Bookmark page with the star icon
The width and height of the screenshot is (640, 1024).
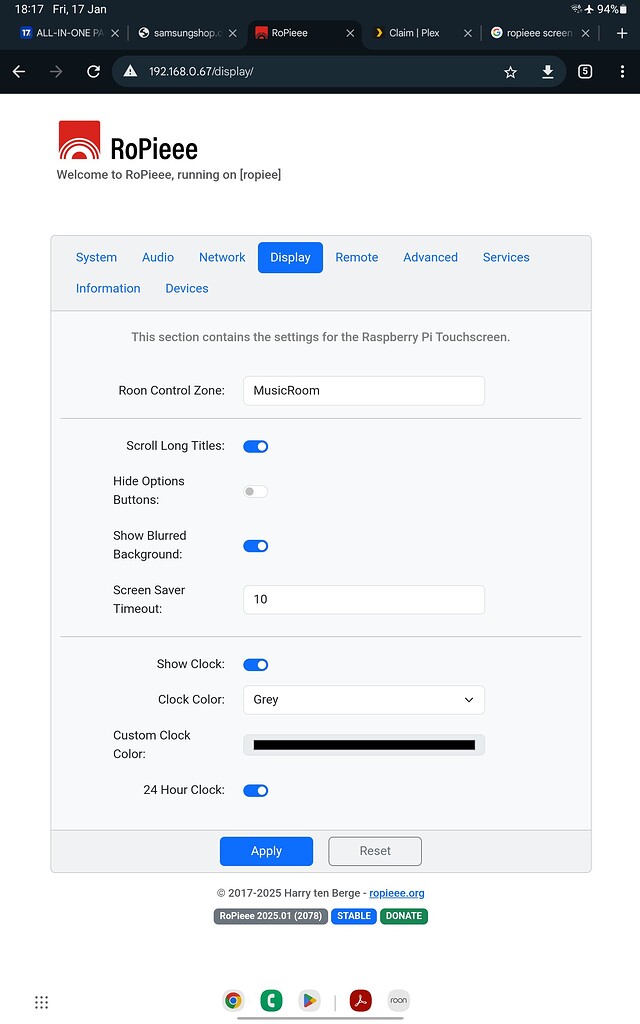pyautogui.click(x=510, y=72)
